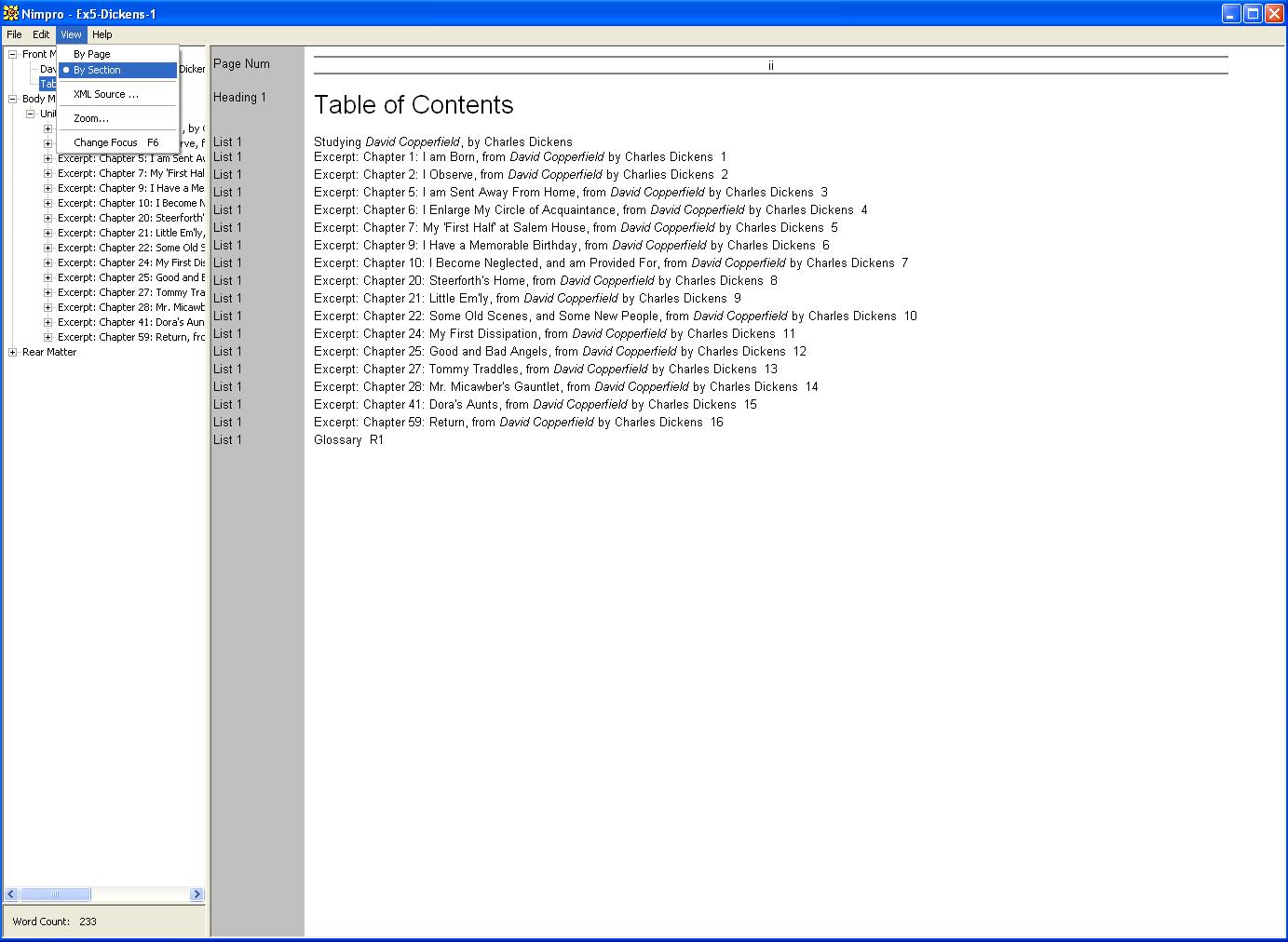The image size is (1288, 942).
Task: Open the File menu
Action: (14, 34)
